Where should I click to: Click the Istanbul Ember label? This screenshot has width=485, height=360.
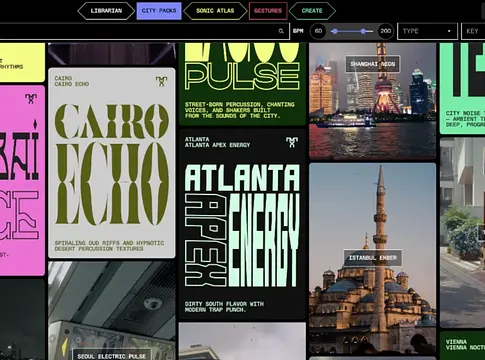373,258
